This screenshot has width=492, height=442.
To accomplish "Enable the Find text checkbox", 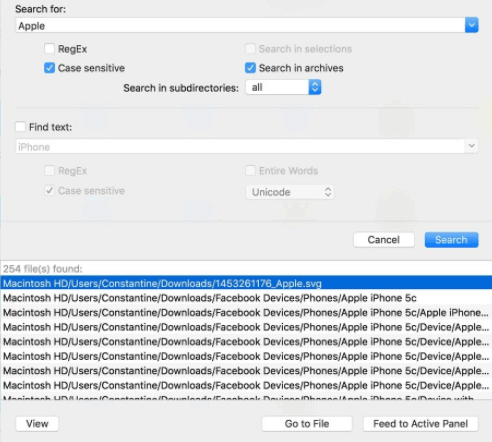I will click(20, 127).
